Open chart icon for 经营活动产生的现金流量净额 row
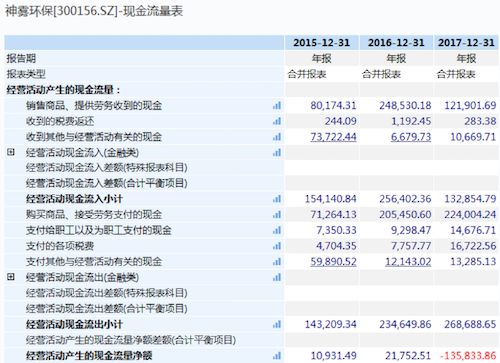The image size is (500, 363). click(x=277, y=356)
